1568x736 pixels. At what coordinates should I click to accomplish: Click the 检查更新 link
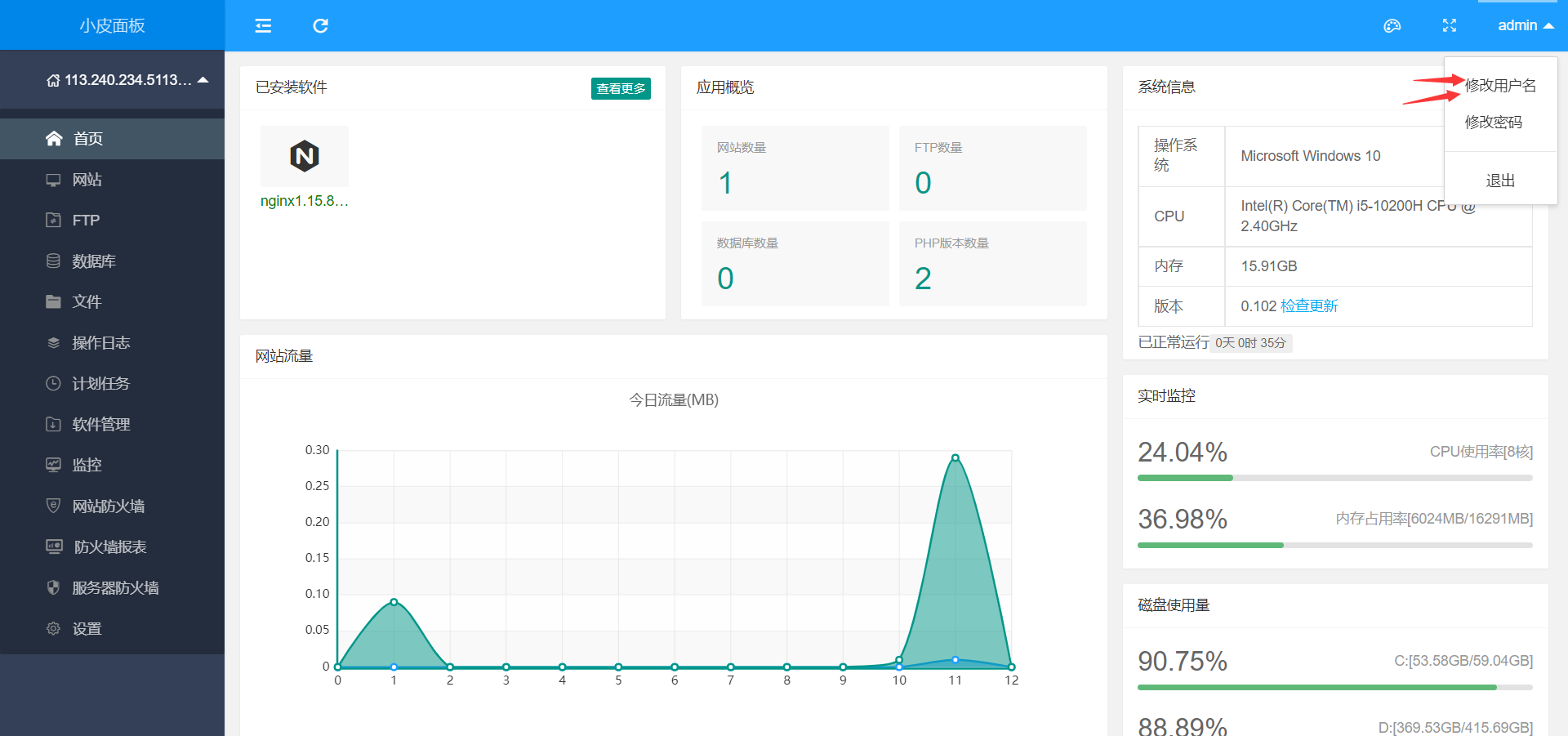[x=1309, y=306]
